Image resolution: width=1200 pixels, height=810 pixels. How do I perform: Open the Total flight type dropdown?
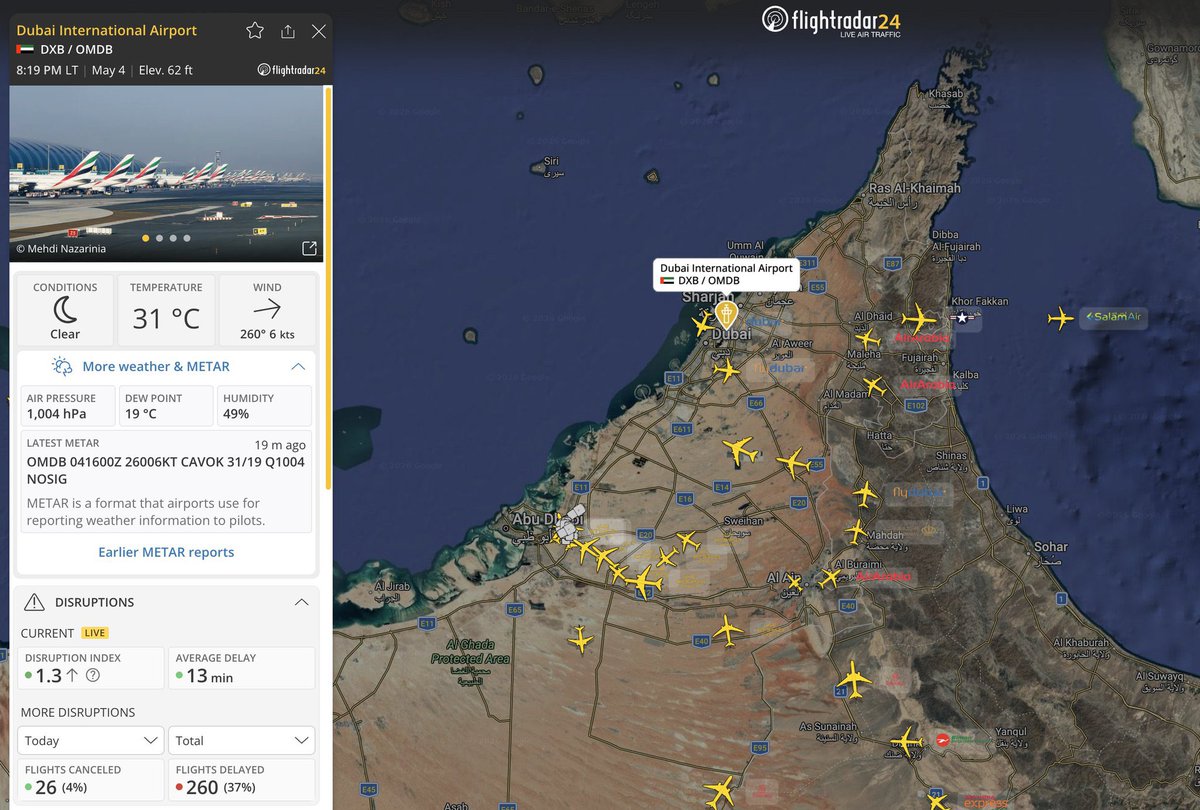241,740
